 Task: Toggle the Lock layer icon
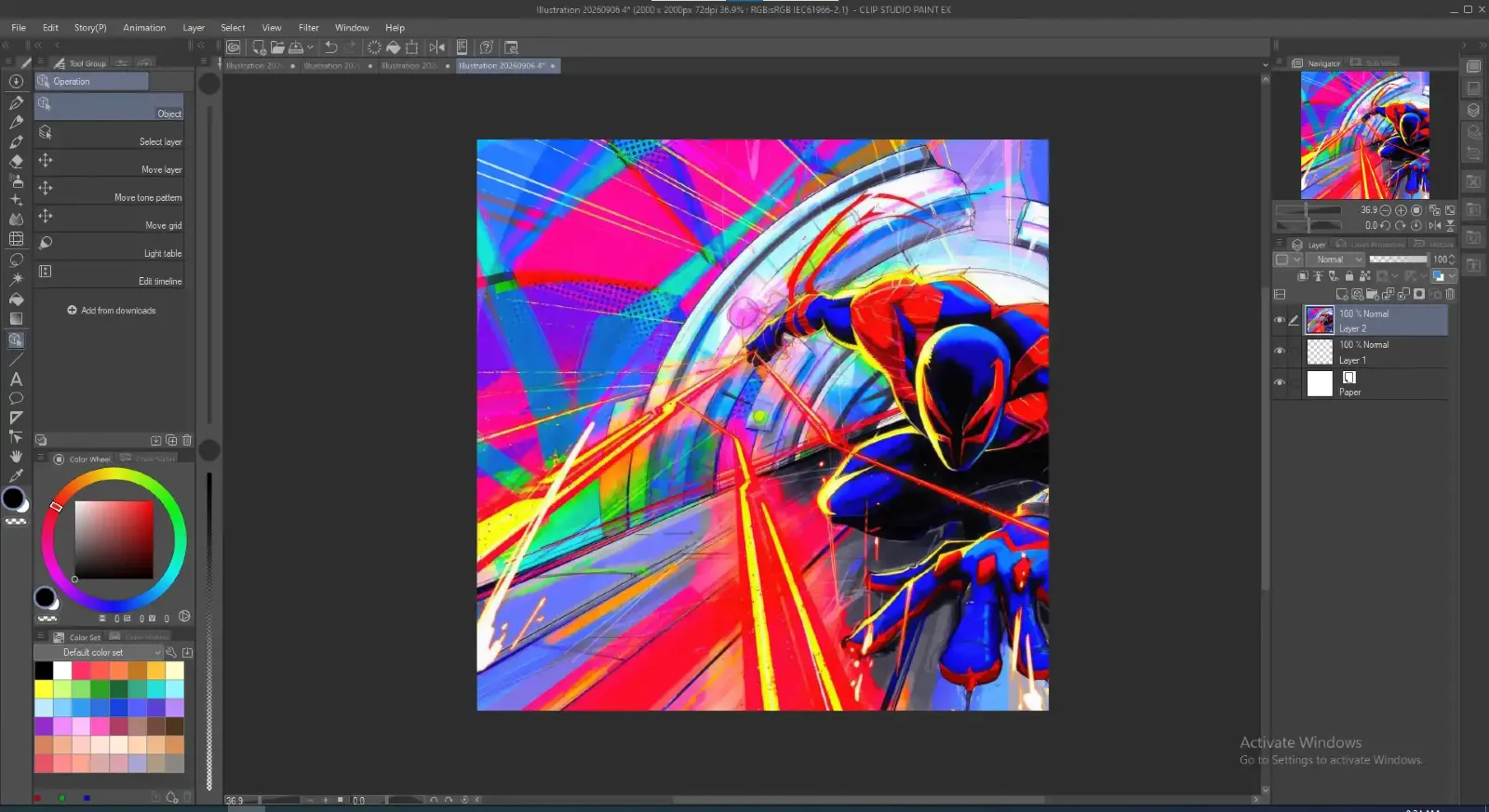click(x=1349, y=276)
